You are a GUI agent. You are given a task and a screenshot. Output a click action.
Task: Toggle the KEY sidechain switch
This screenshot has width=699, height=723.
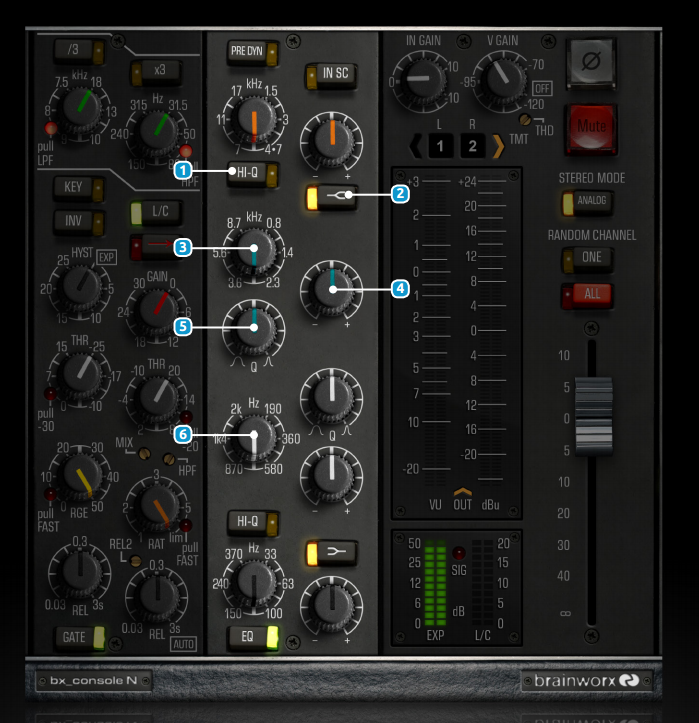coord(78,188)
